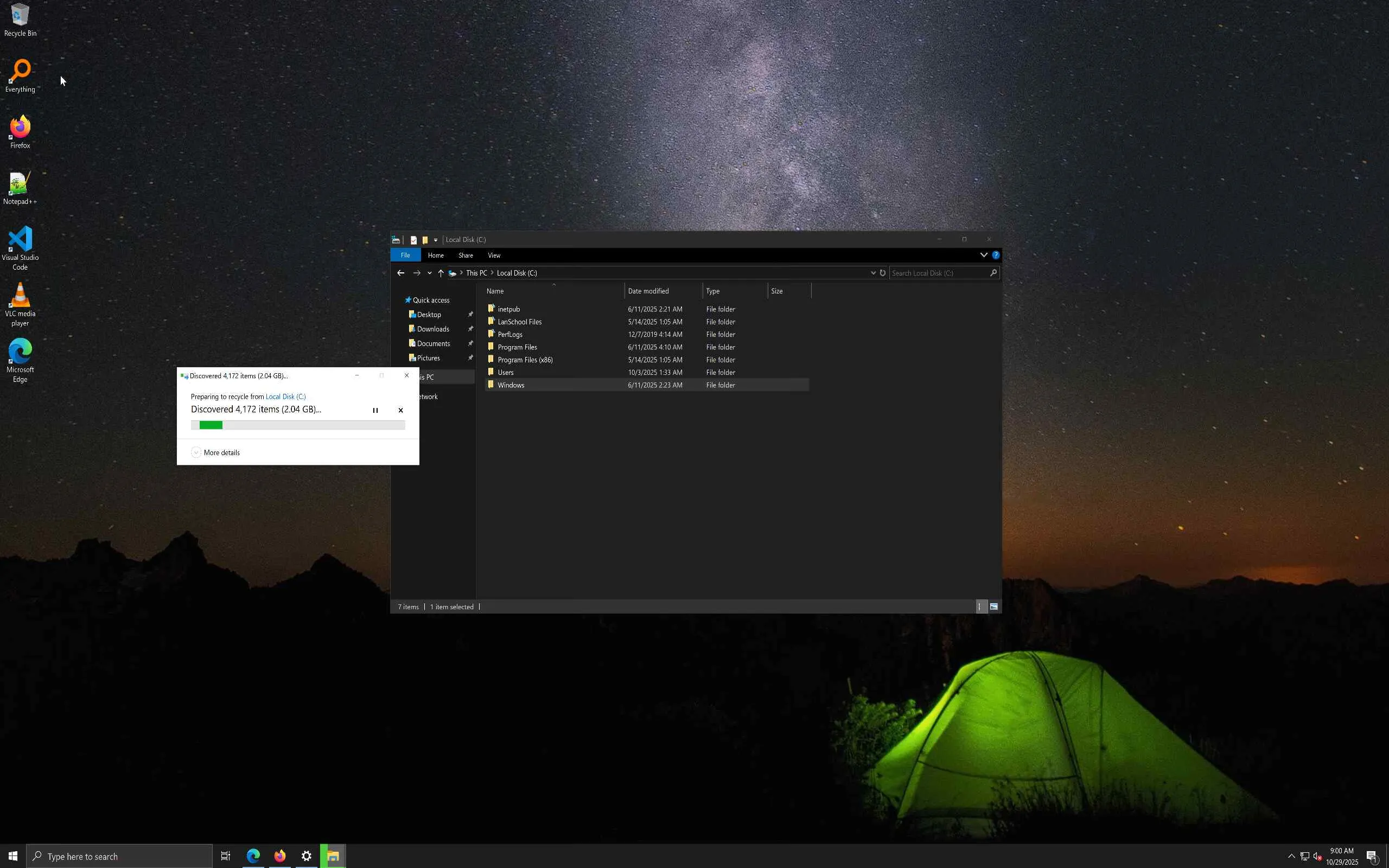
Task: Switch to large icons view in status bar
Action: (993, 606)
